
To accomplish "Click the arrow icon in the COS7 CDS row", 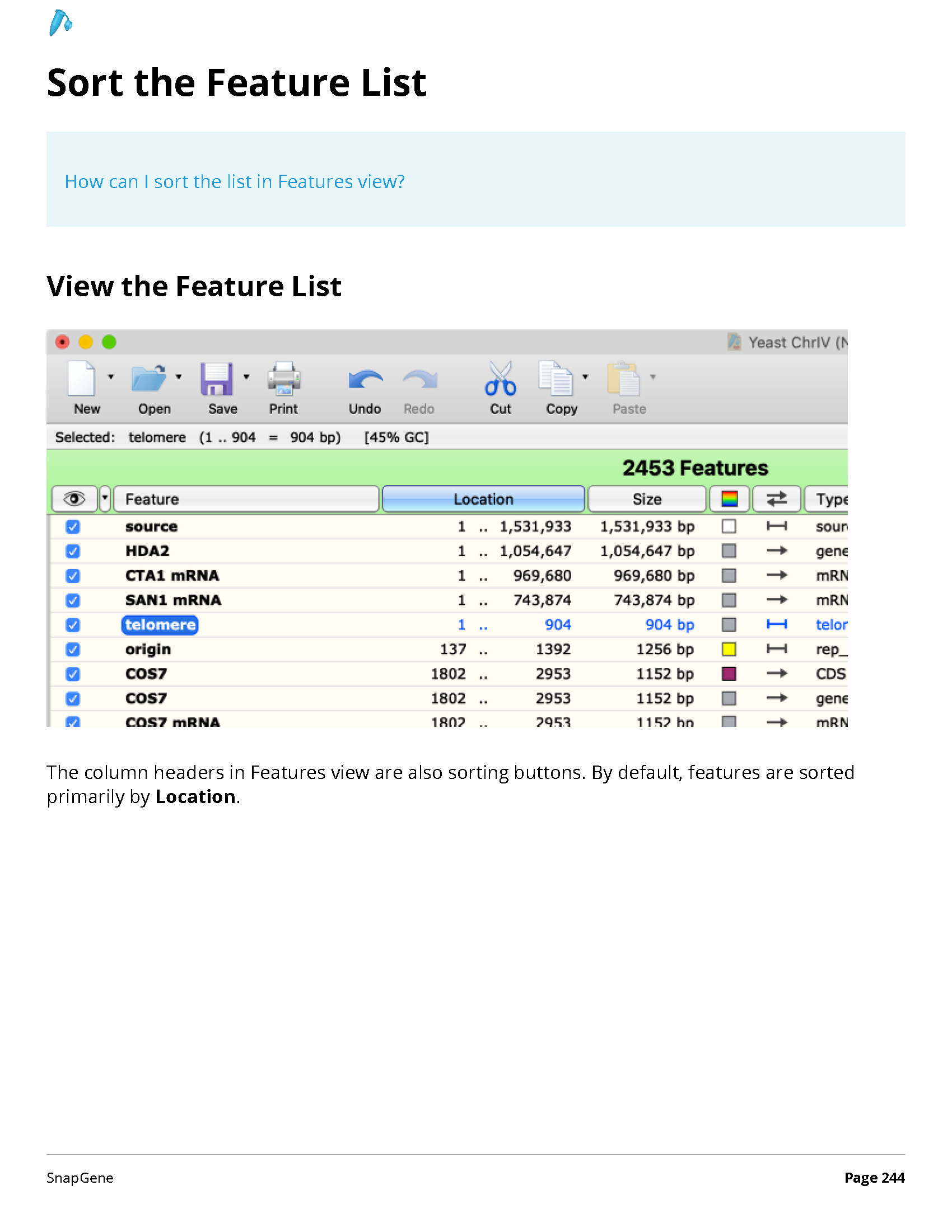I will tap(777, 674).
